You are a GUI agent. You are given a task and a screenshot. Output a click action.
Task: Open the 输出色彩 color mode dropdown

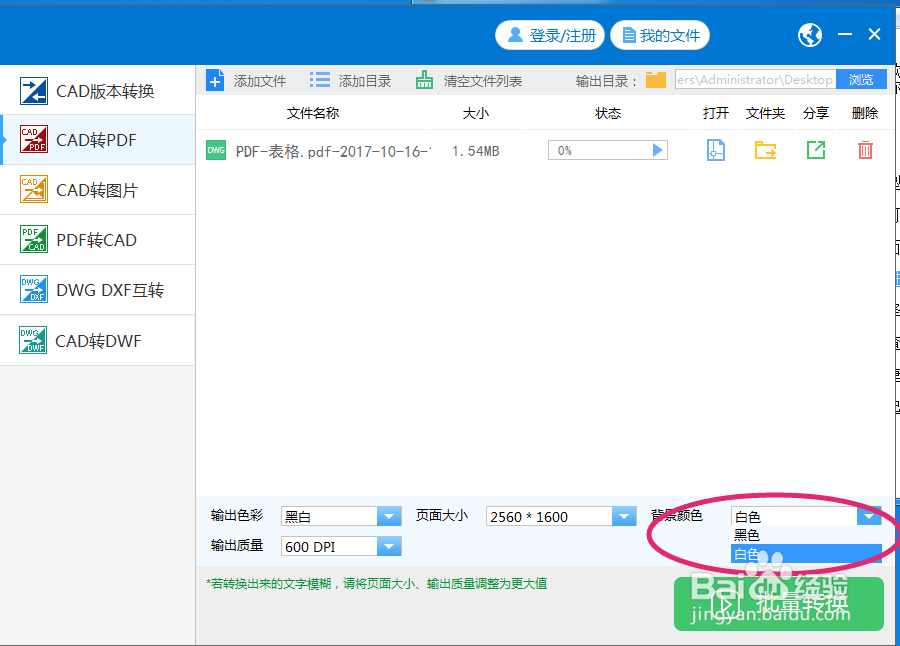388,516
